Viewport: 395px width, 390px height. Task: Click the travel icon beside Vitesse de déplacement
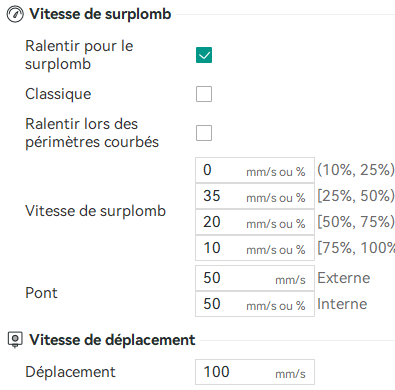coord(15,340)
